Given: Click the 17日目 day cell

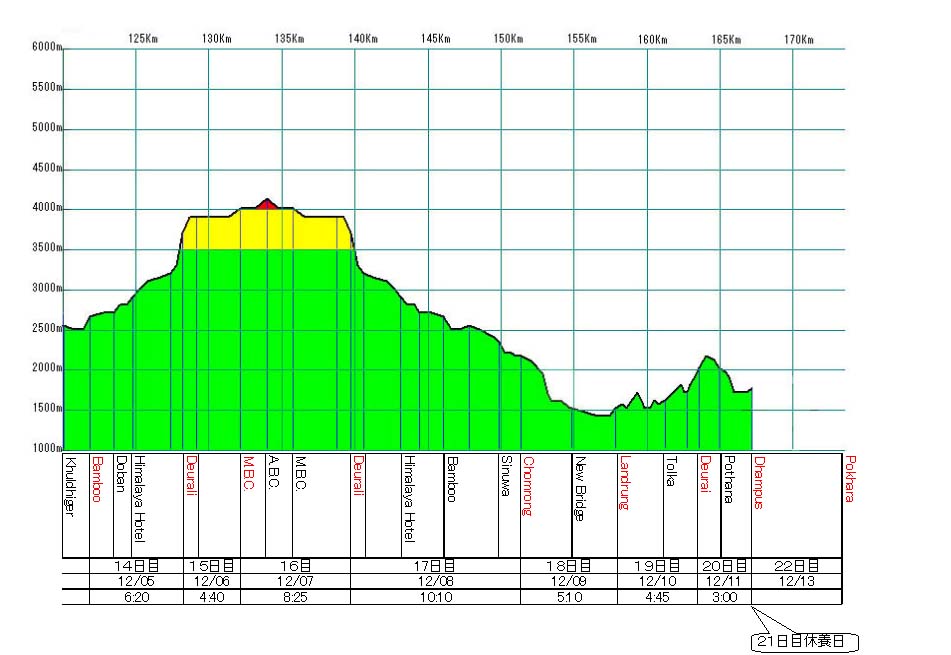Looking at the screenshot, I should pyautogui.click(x=434, y=566).
